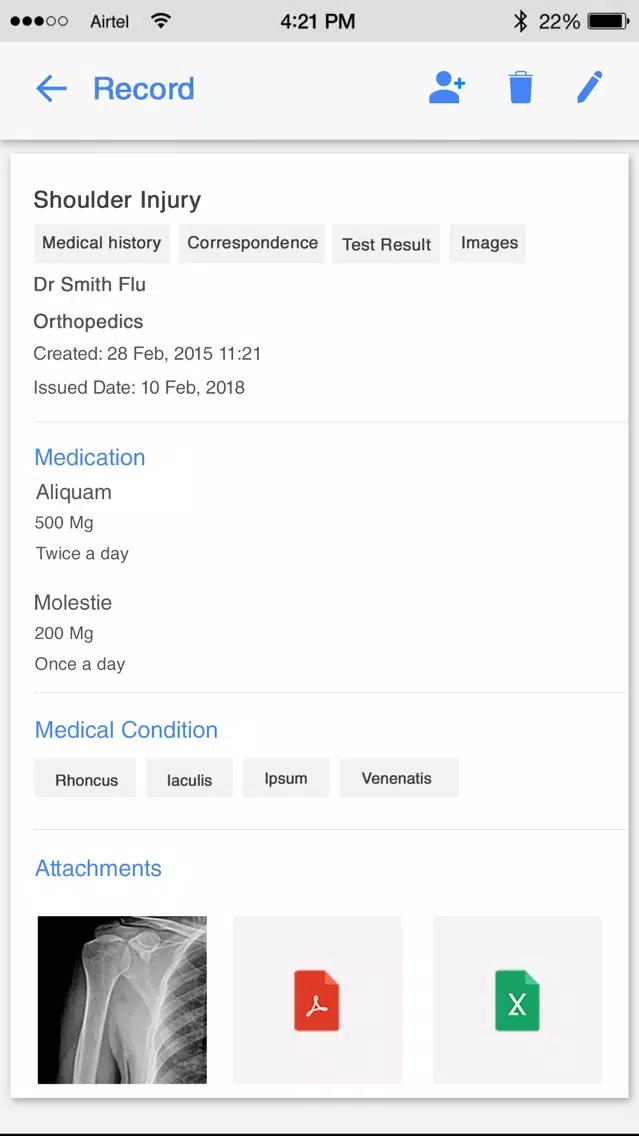
Task: Select the Medical history tag
Action: 101,243
